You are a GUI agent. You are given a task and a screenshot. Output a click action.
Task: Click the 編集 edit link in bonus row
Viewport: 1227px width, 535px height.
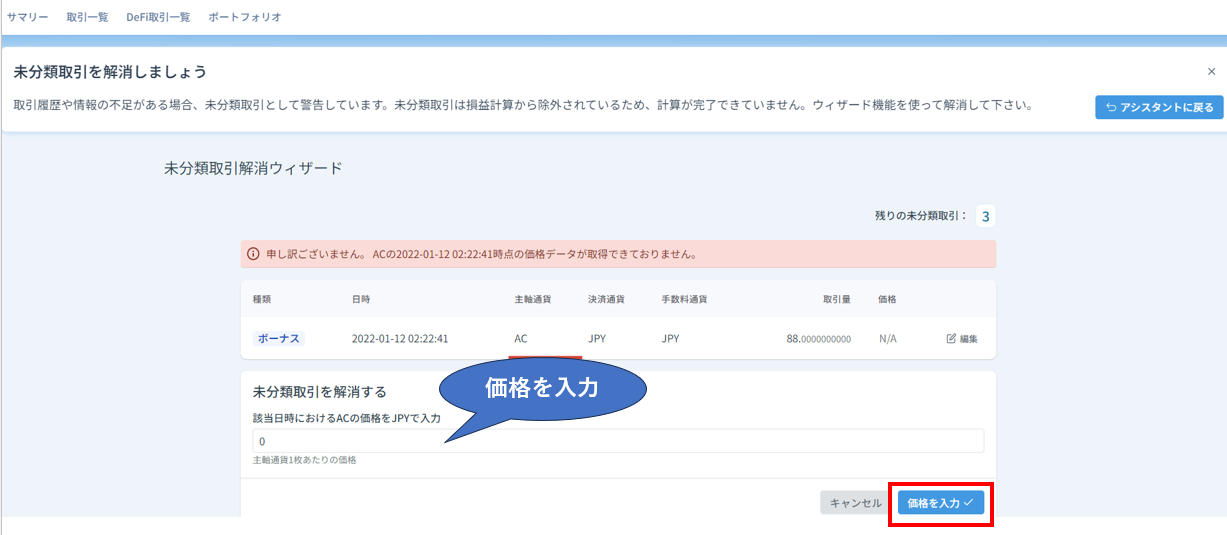962,339
